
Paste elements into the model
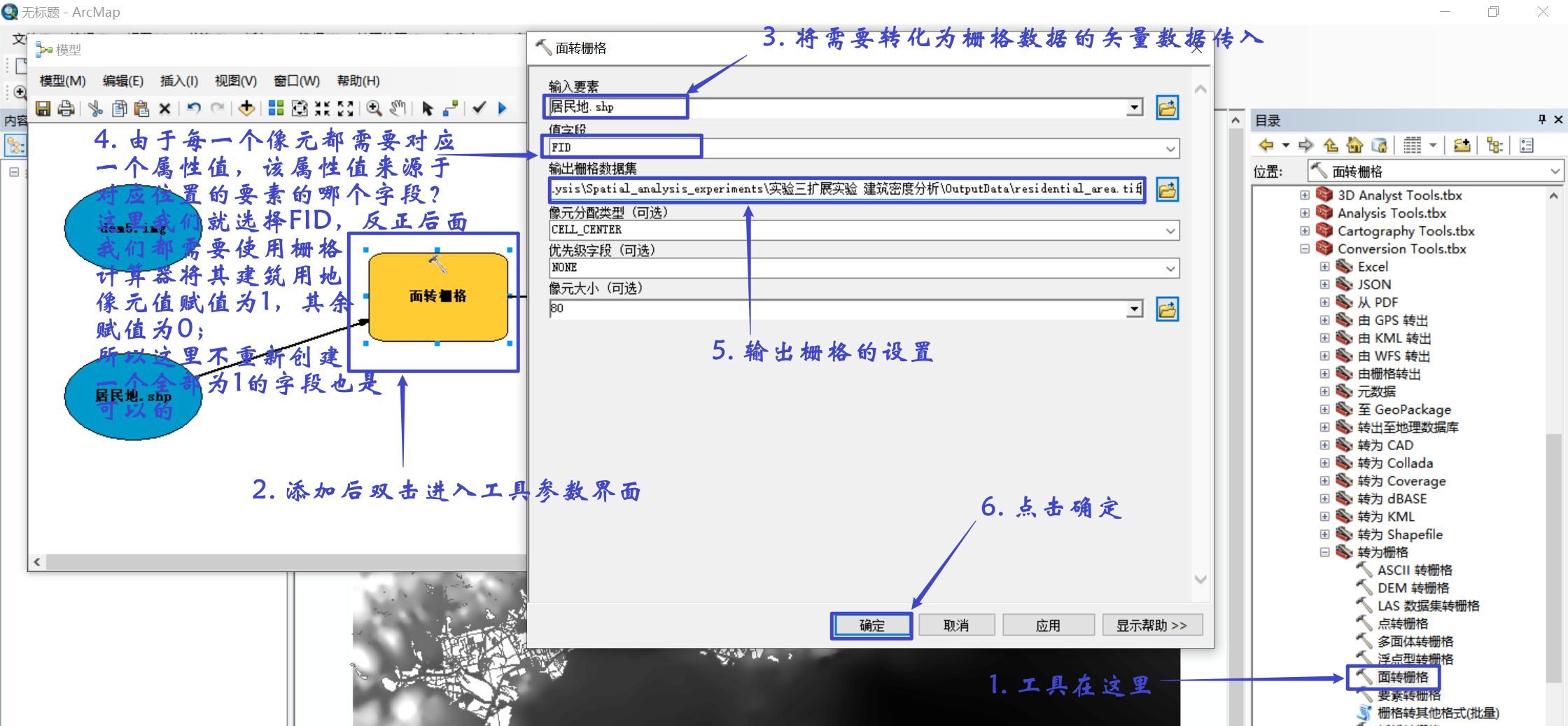pyautogui.click(x=141, y=109)
